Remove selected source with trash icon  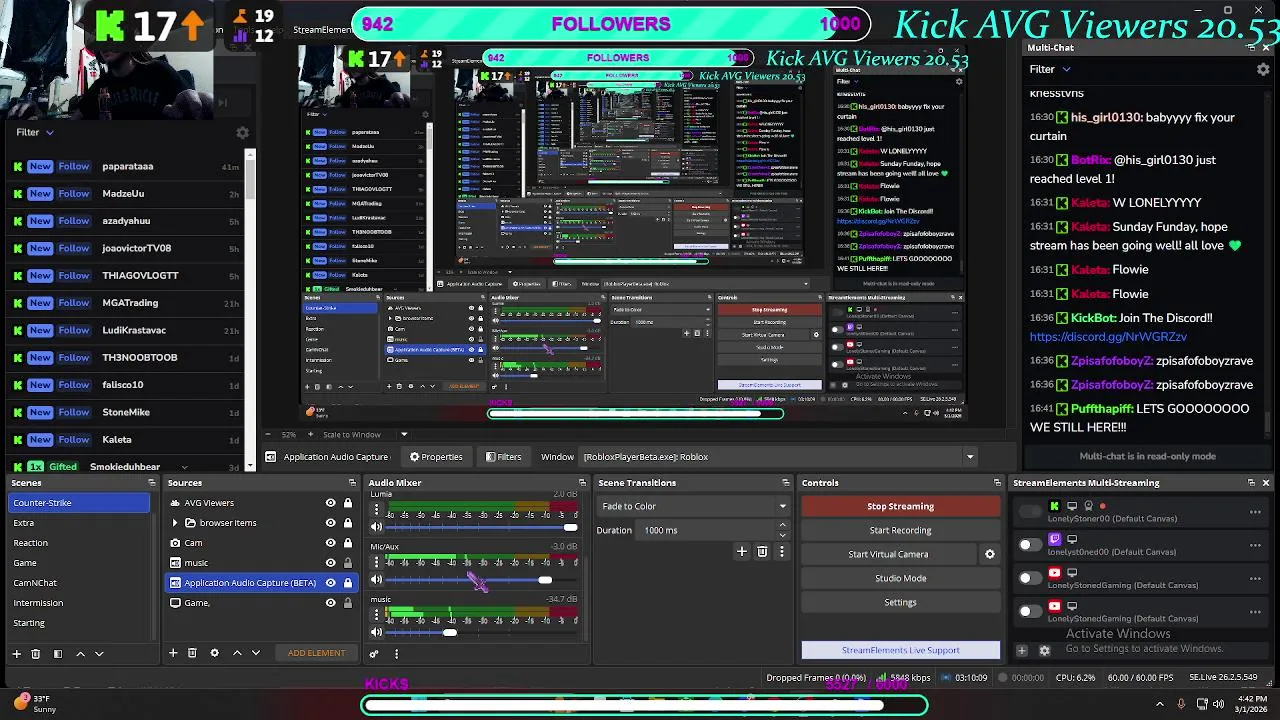tap(192, 653)
